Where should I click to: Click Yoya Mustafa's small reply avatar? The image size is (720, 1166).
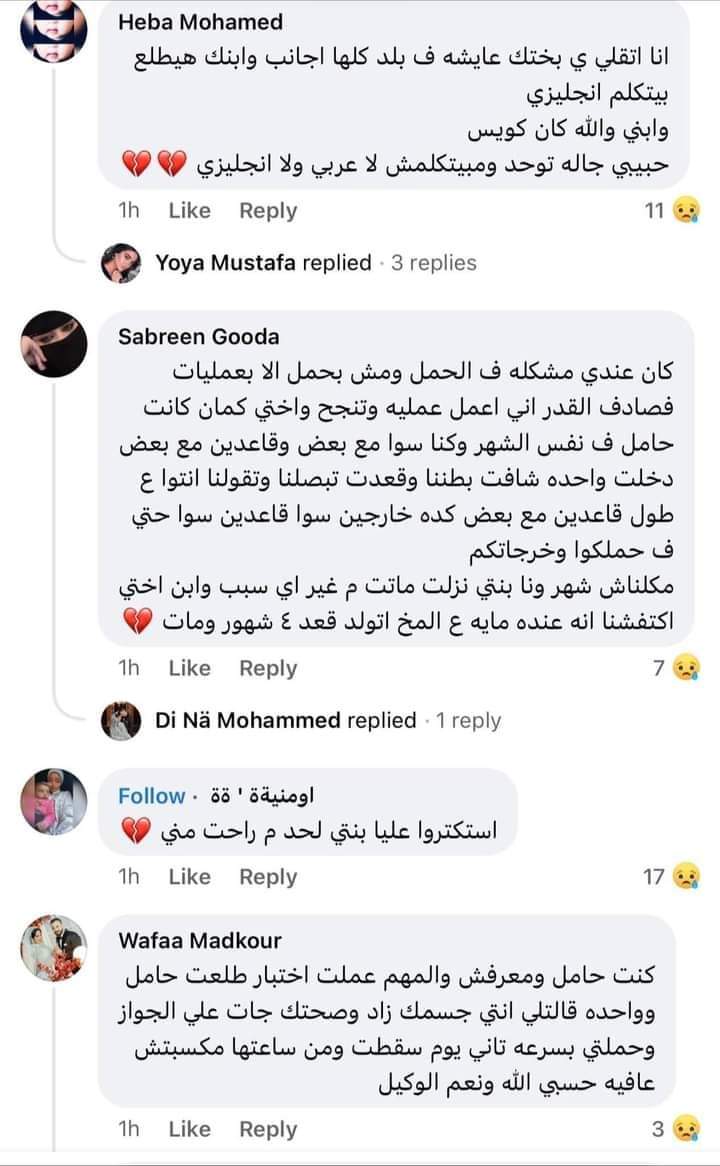[121, 263]
